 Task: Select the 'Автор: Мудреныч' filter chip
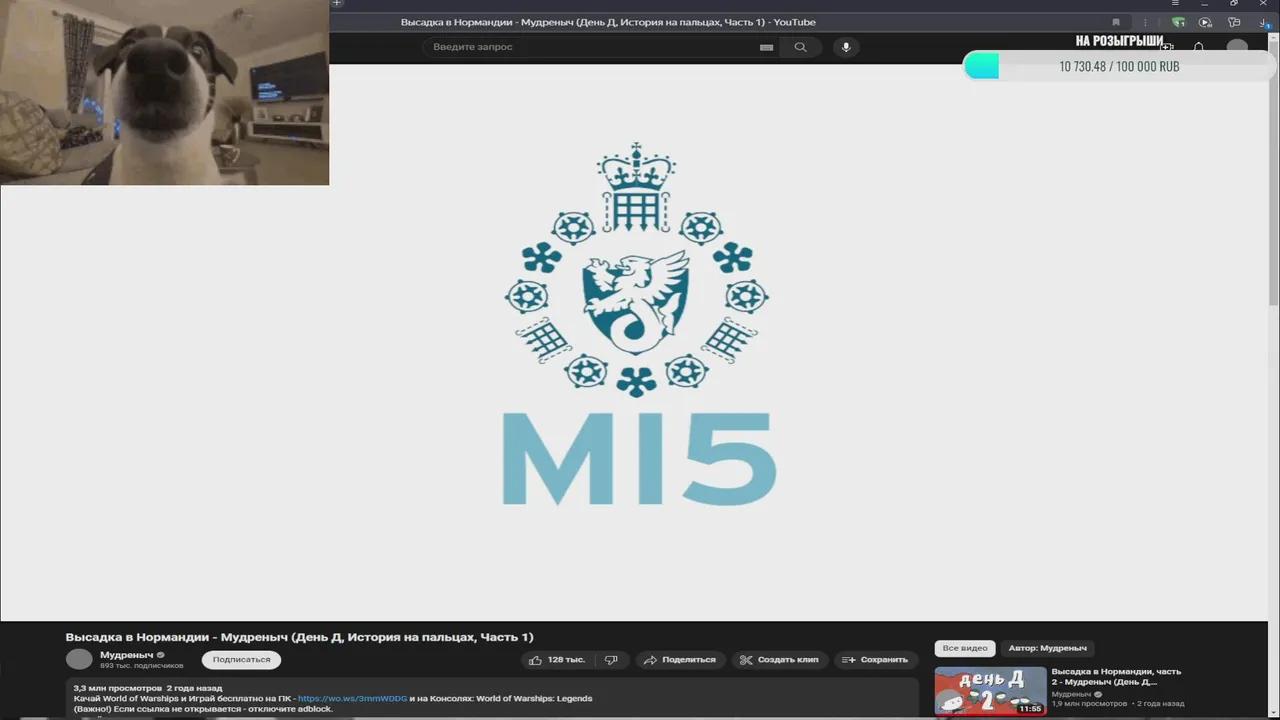[x=1048, y=648]
